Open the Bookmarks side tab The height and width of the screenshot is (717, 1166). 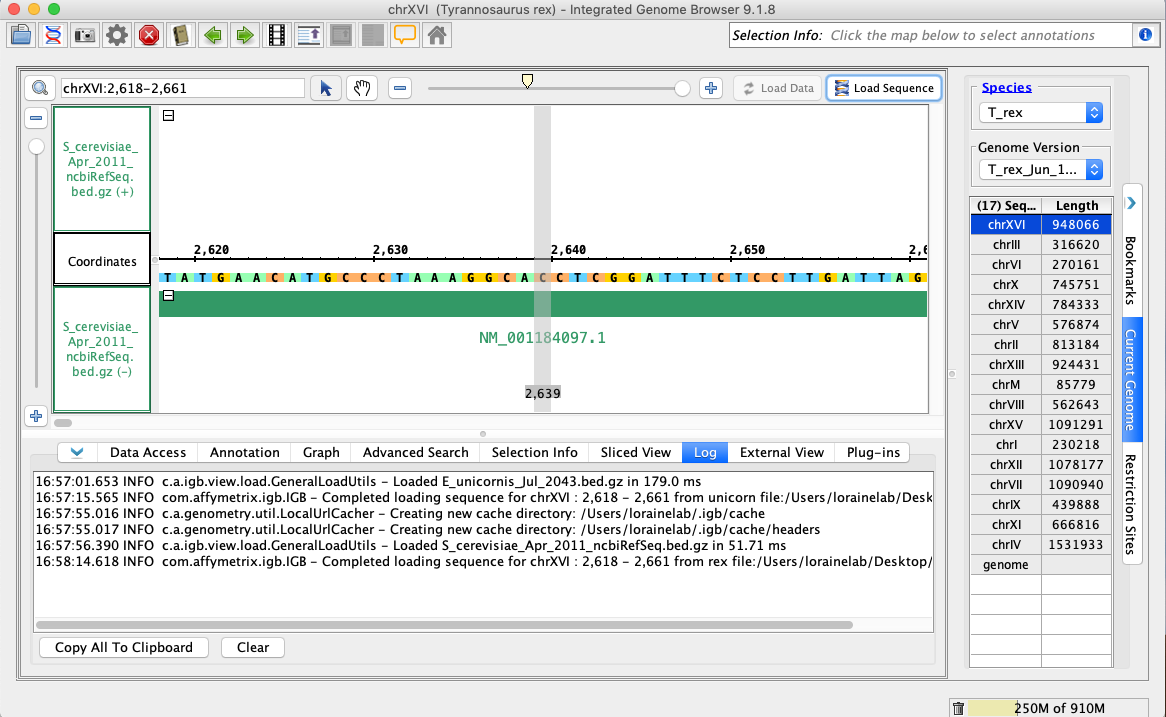[1131, 270]
